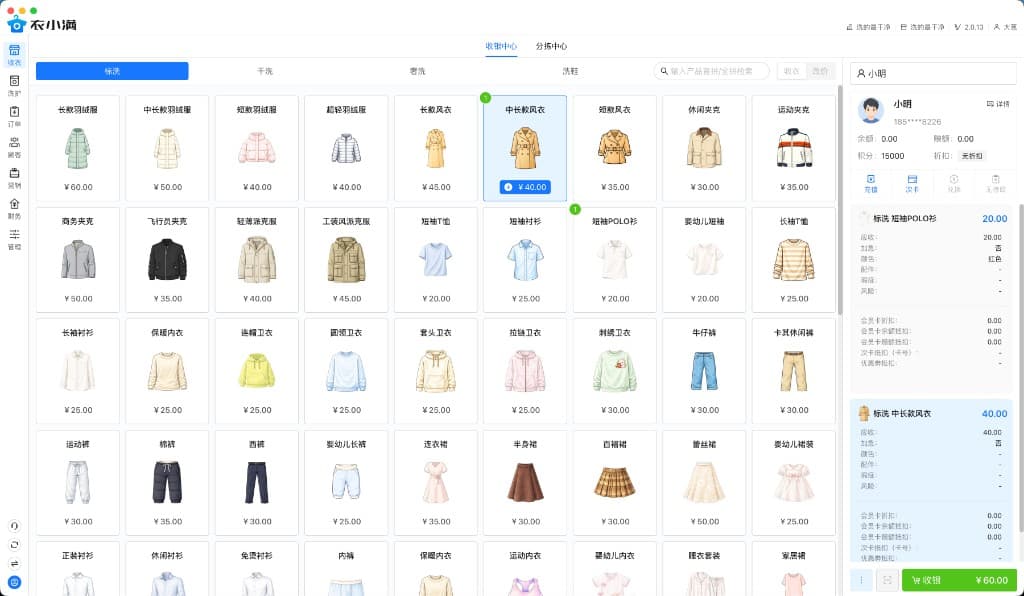Select the 标洗 中长款风衣 order line
Screen dimensions: 1024x596
932,482
